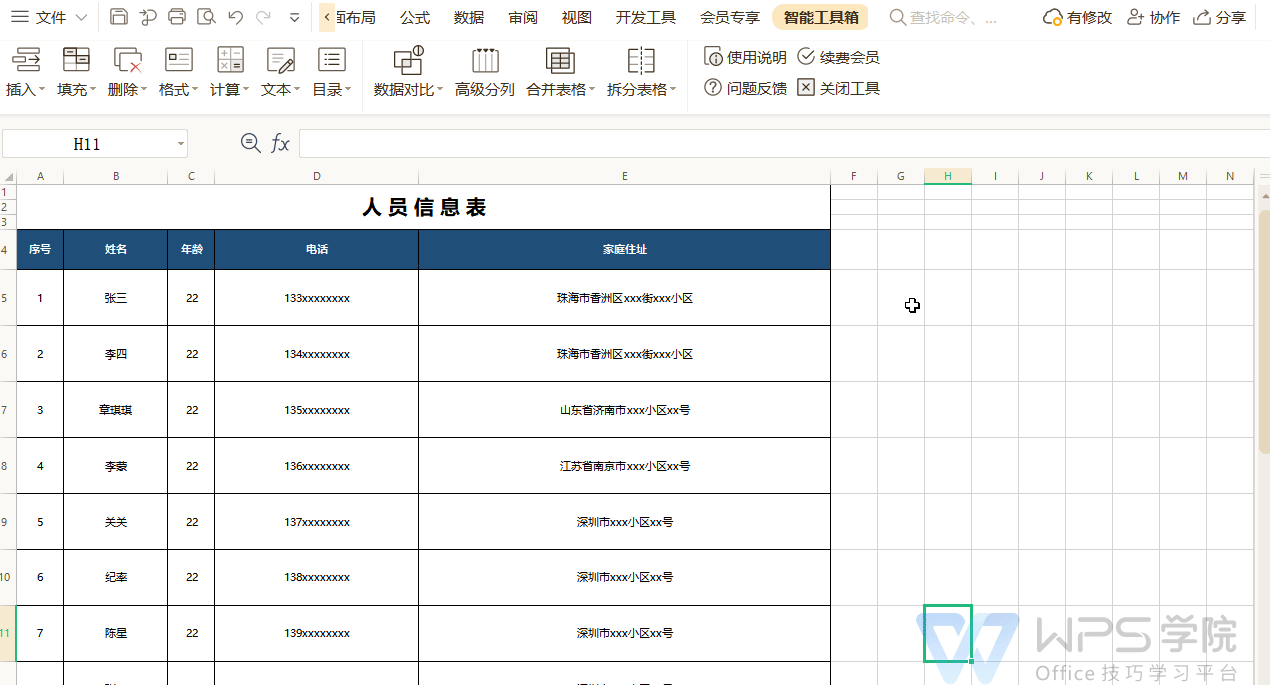The height and width of the screenshot is (685, 1270).
Task: Click the 数据对比 data compare icon
Action: tap(409, 60)
